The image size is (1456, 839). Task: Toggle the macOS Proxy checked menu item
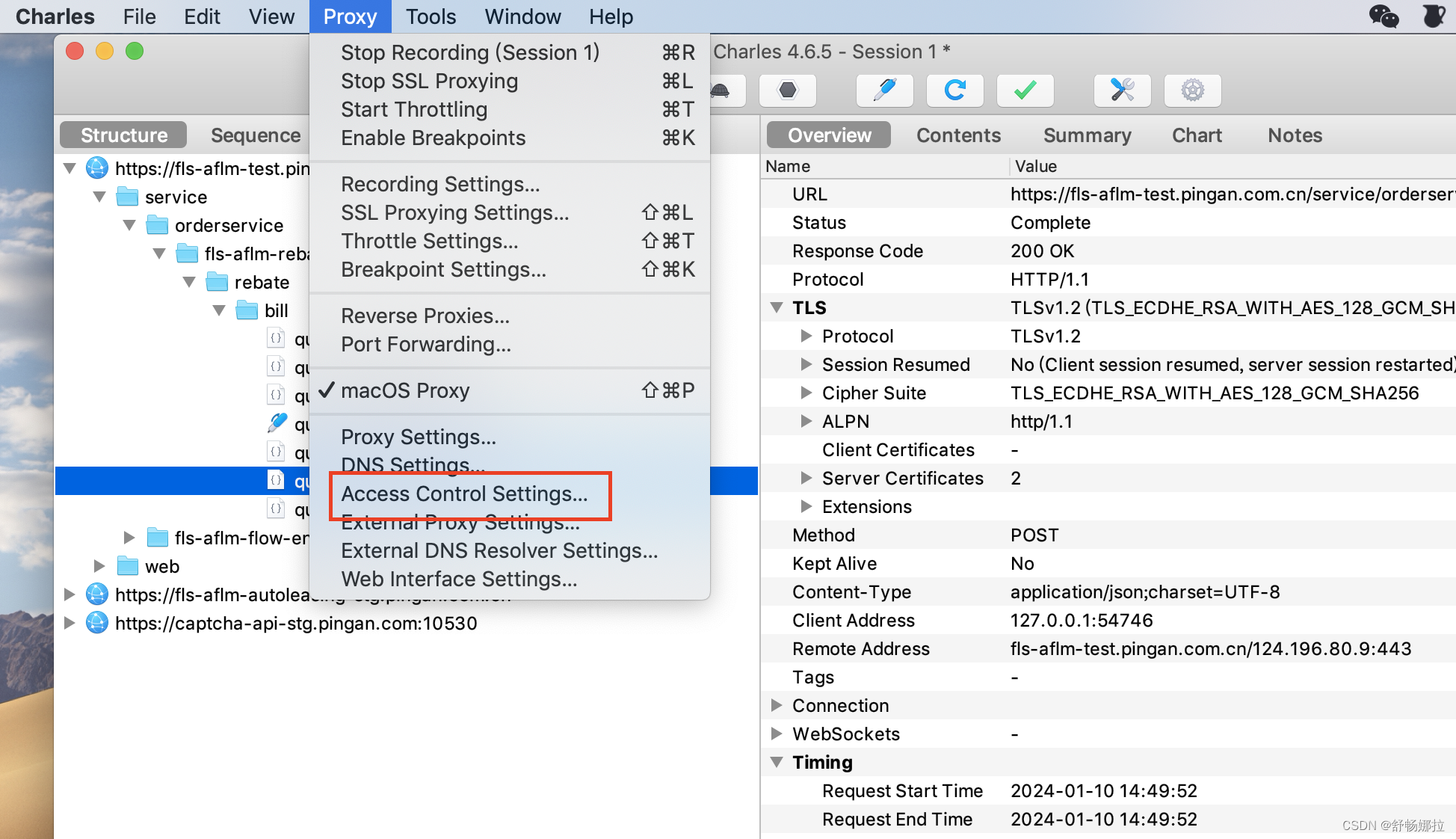tap(509, 390)
